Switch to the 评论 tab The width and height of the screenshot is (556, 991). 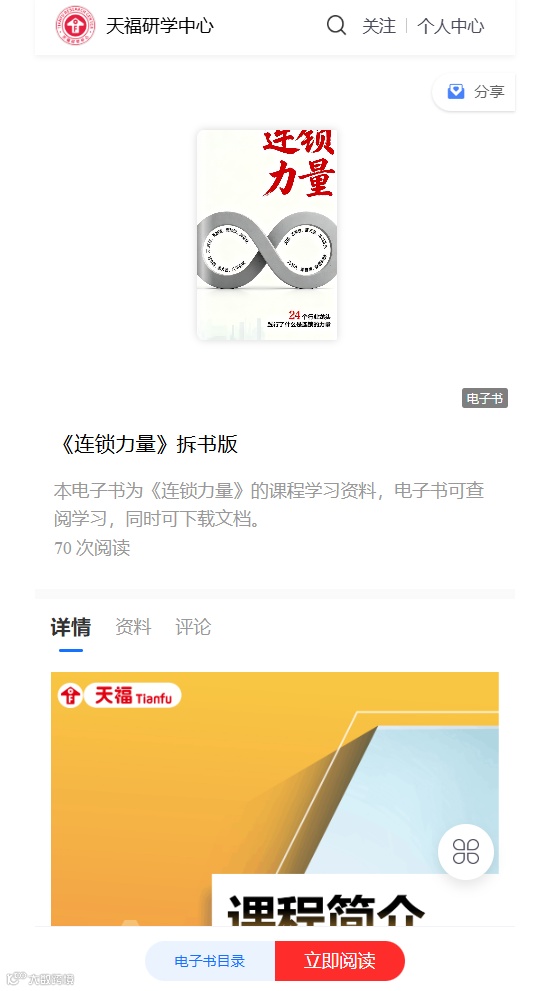tap(193, 628)
